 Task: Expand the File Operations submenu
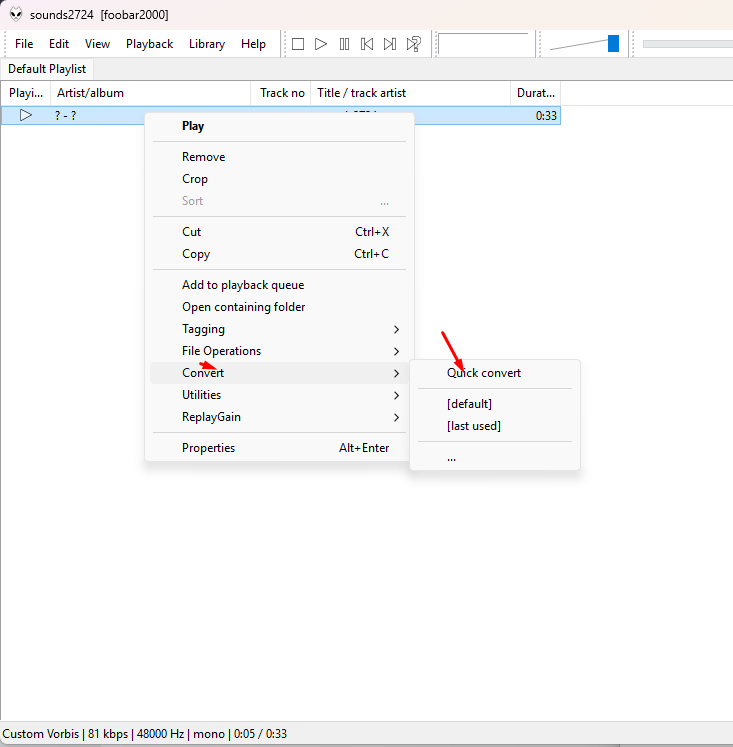pyautogui.click(x=279, y=351)
